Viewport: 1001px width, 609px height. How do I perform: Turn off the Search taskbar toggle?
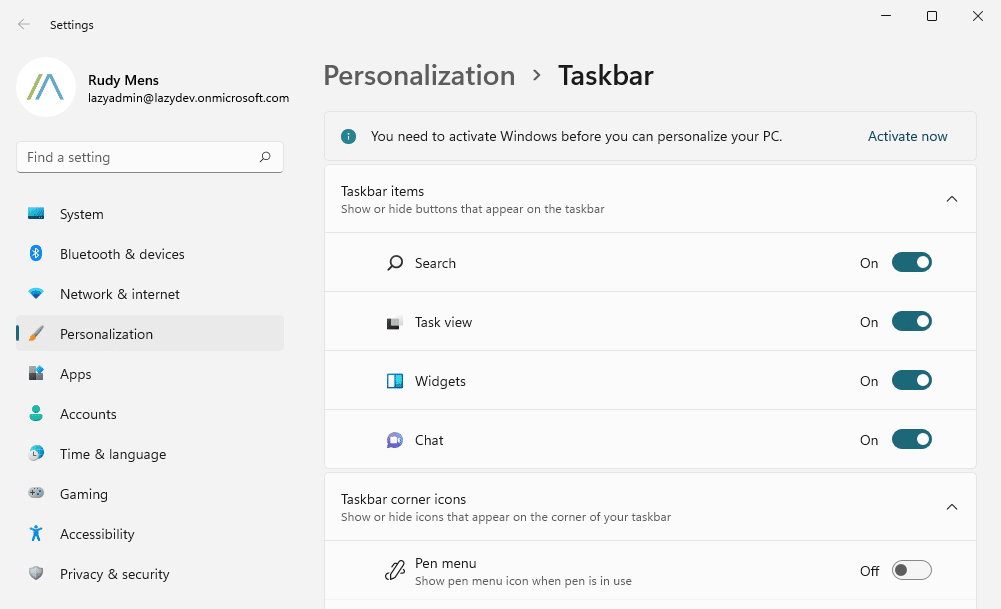912,262
